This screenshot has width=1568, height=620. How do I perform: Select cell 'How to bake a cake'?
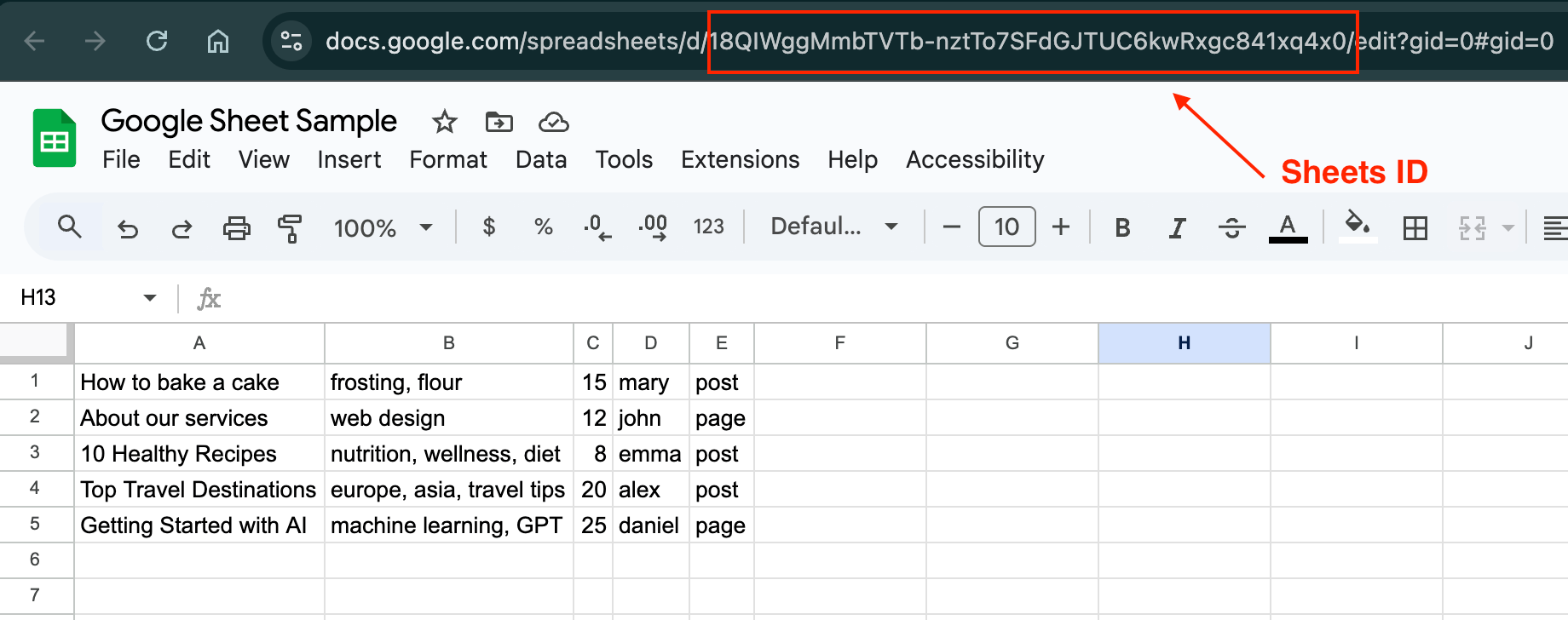199,382
